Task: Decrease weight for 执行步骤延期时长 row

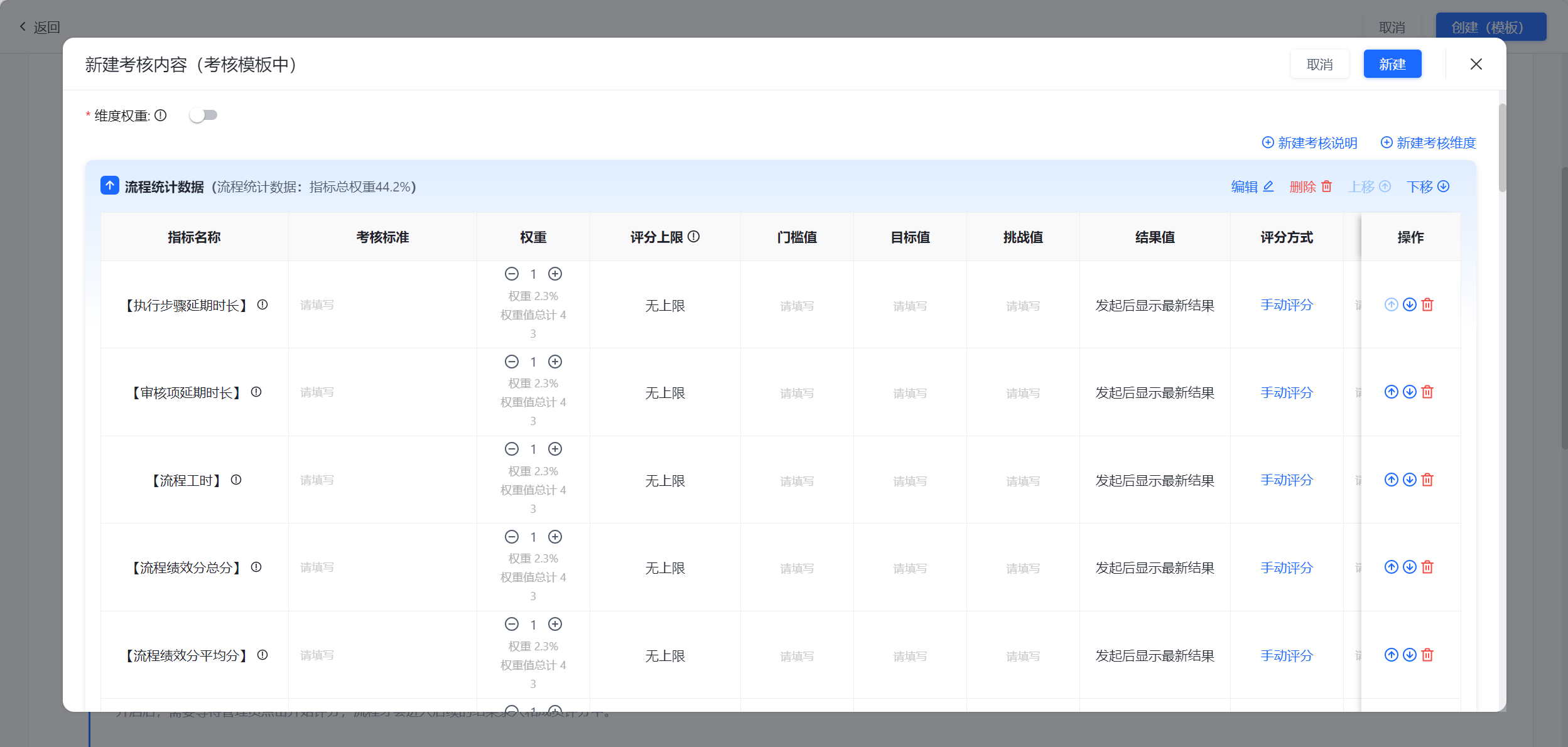Action: point(512,274)
